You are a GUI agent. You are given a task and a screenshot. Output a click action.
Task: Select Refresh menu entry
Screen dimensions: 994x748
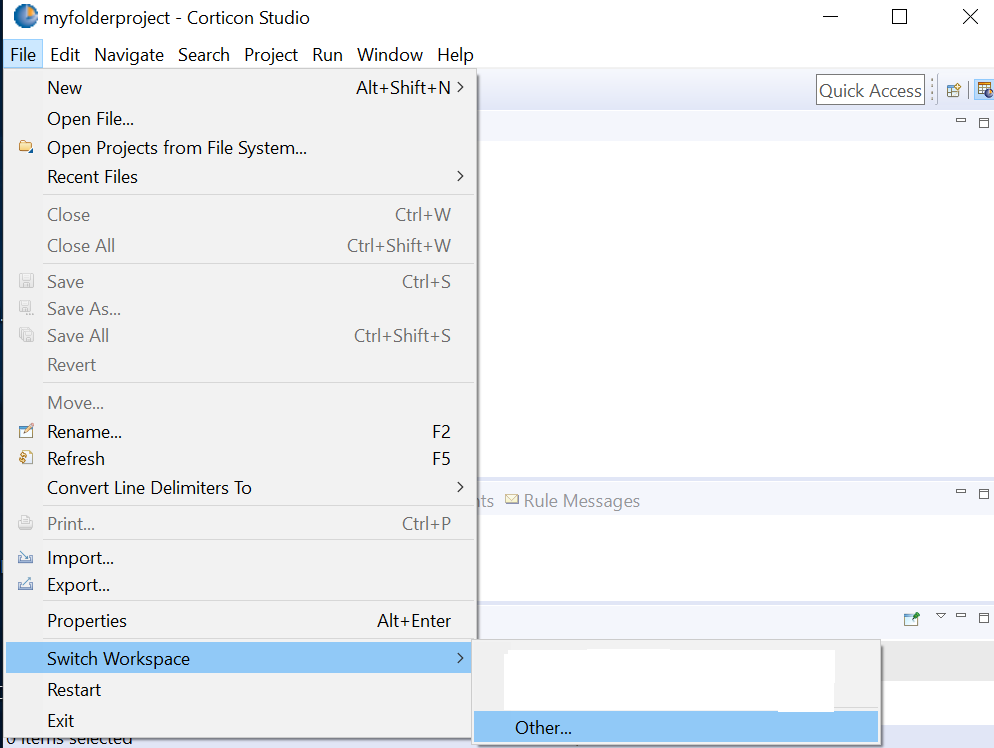pos(240,458)
